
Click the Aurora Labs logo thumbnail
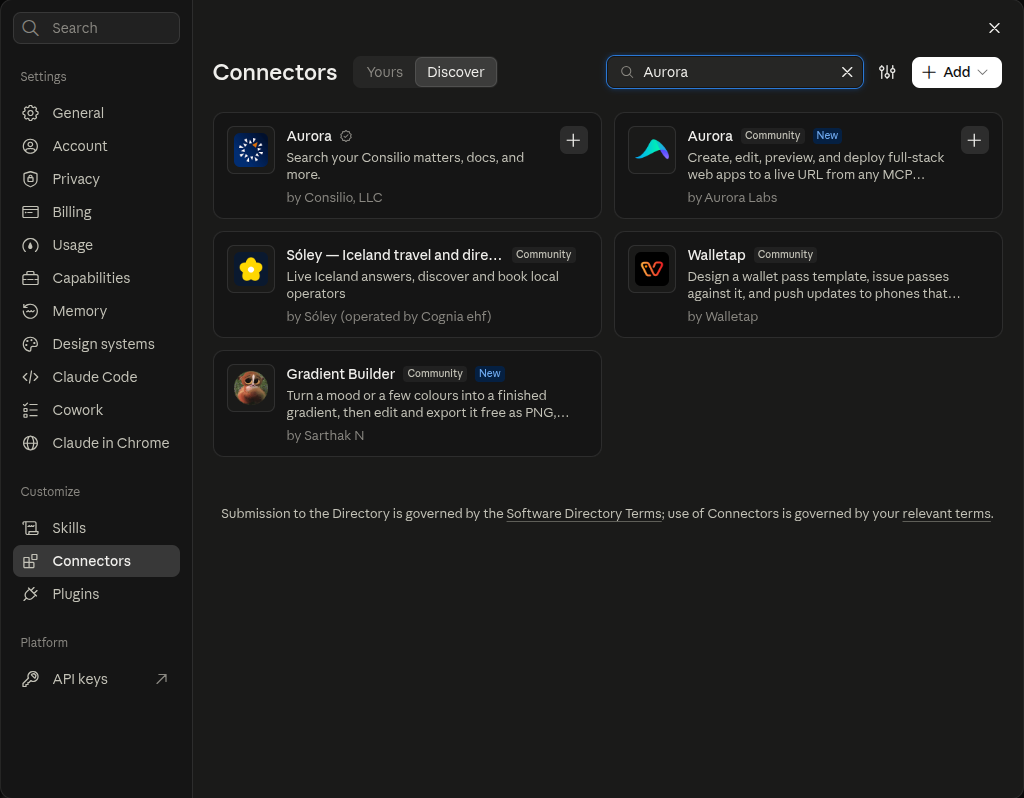(652, 150)
